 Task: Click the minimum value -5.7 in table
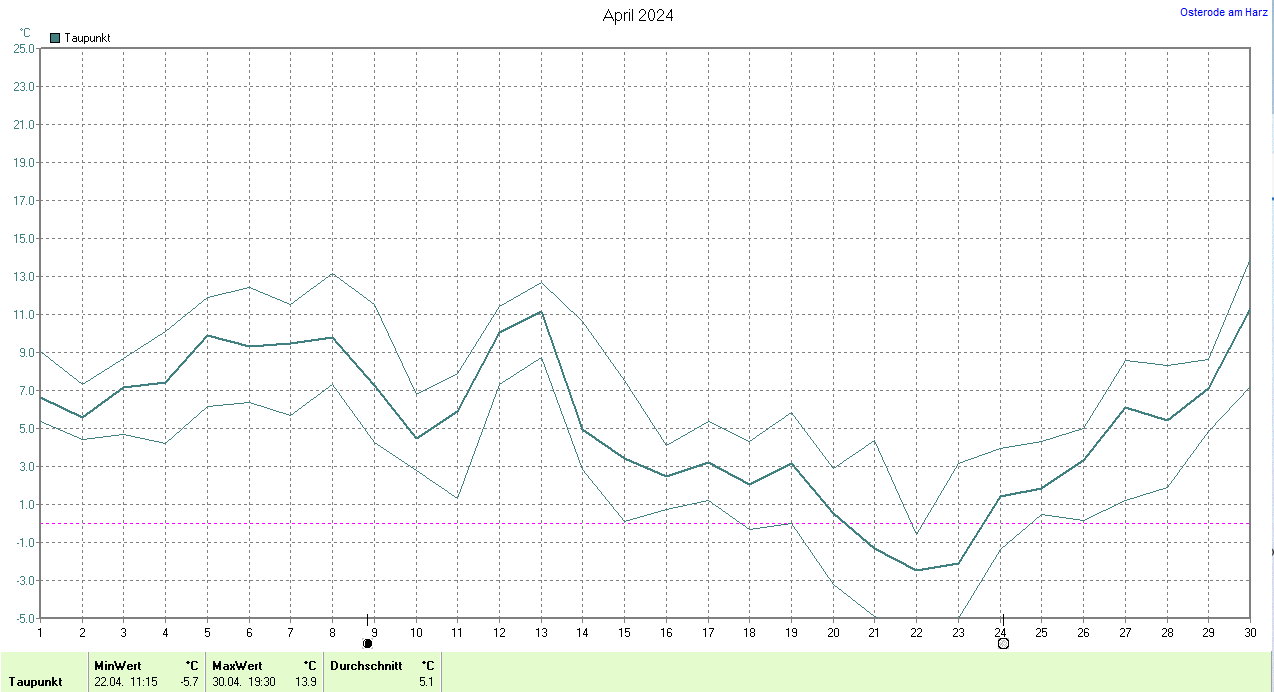(190, 681)
